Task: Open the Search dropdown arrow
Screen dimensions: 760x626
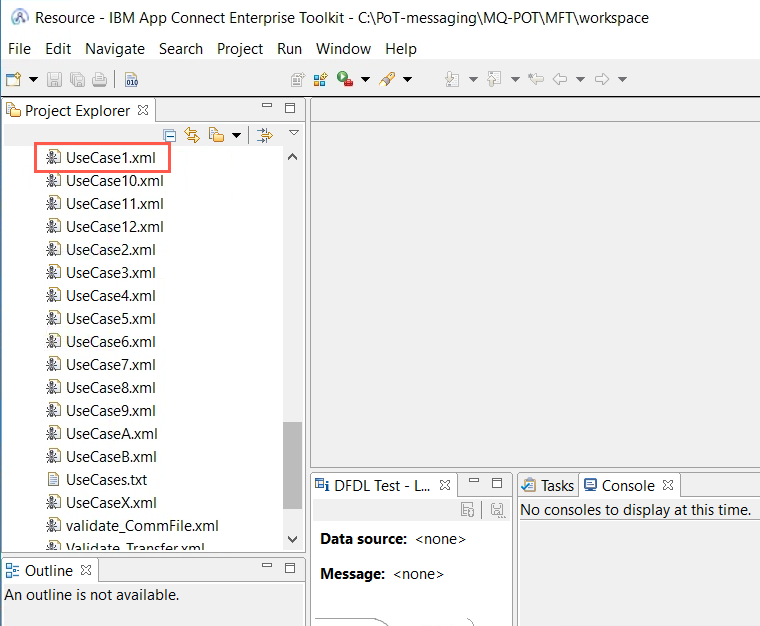Action: coord(408,79)
